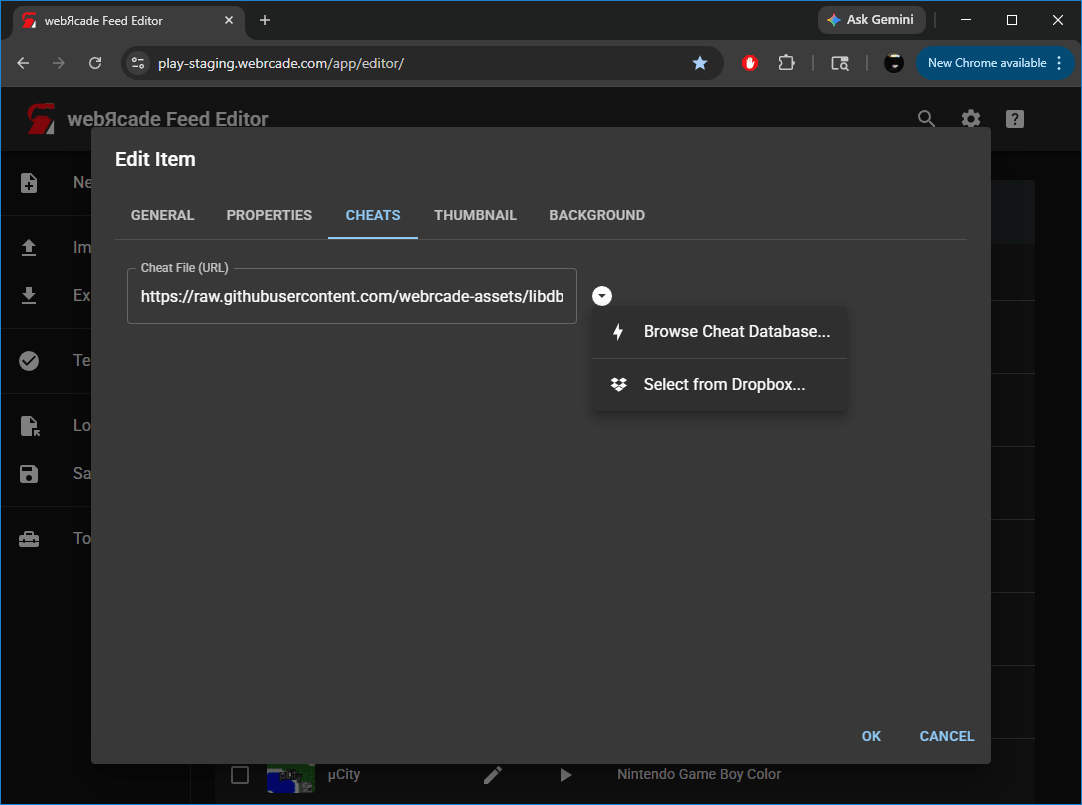Switch to the Thumbnail tab
Image resolution: width=1082 pixels, height=805 pixels.
475,215
